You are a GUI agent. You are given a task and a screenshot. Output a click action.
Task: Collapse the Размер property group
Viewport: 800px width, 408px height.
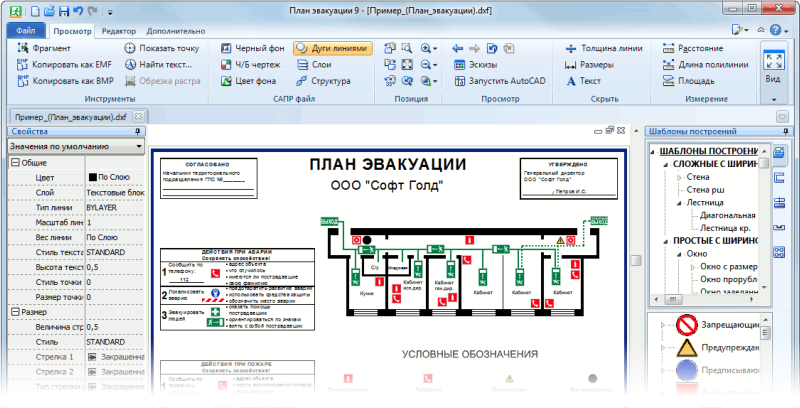(15, 312)
